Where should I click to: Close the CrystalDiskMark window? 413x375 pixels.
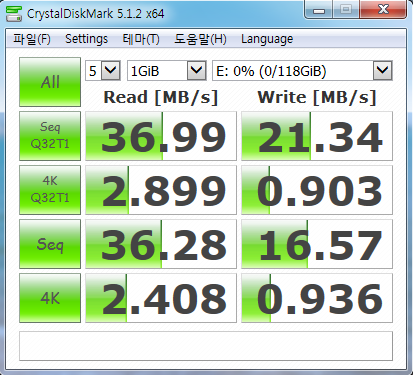[x=383, y=10]
